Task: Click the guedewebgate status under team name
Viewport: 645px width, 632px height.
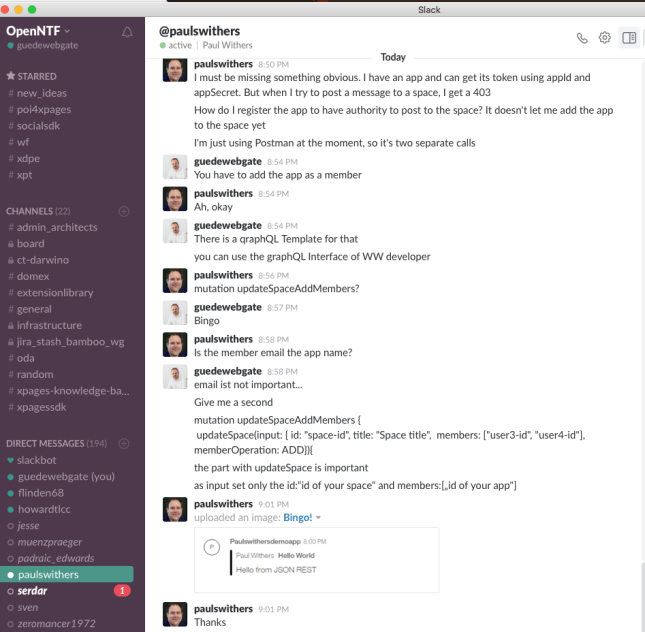Action: tap(43, 45)
